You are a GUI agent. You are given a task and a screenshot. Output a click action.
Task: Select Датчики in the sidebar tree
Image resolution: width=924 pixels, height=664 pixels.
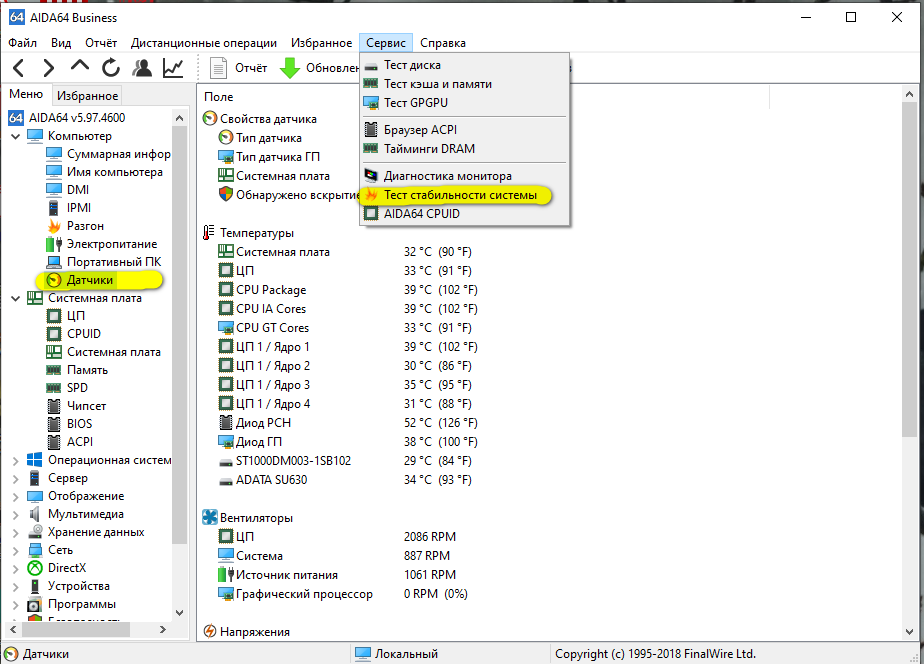[x=90, y=280]
